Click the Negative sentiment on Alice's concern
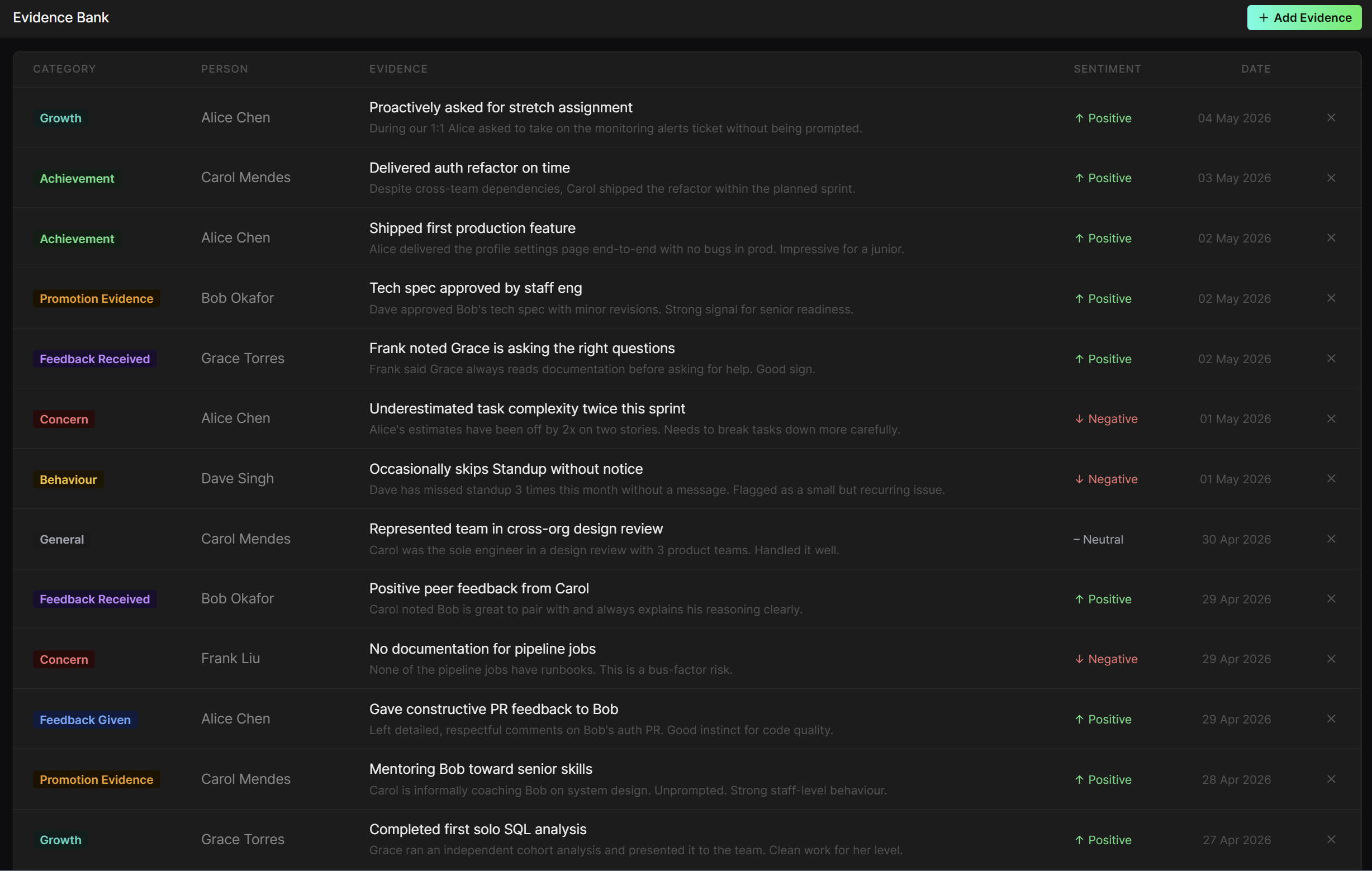 pos(1106,418)
